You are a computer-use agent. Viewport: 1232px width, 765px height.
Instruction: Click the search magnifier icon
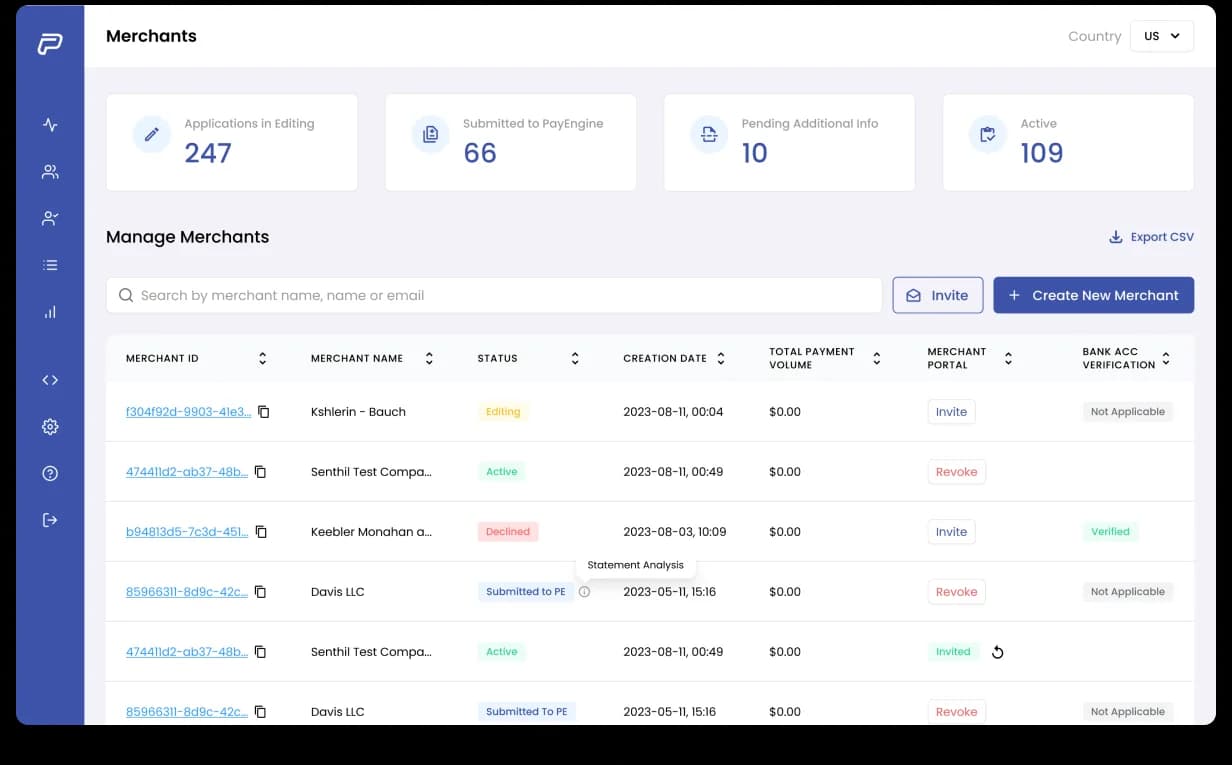[x=126, y=295]
